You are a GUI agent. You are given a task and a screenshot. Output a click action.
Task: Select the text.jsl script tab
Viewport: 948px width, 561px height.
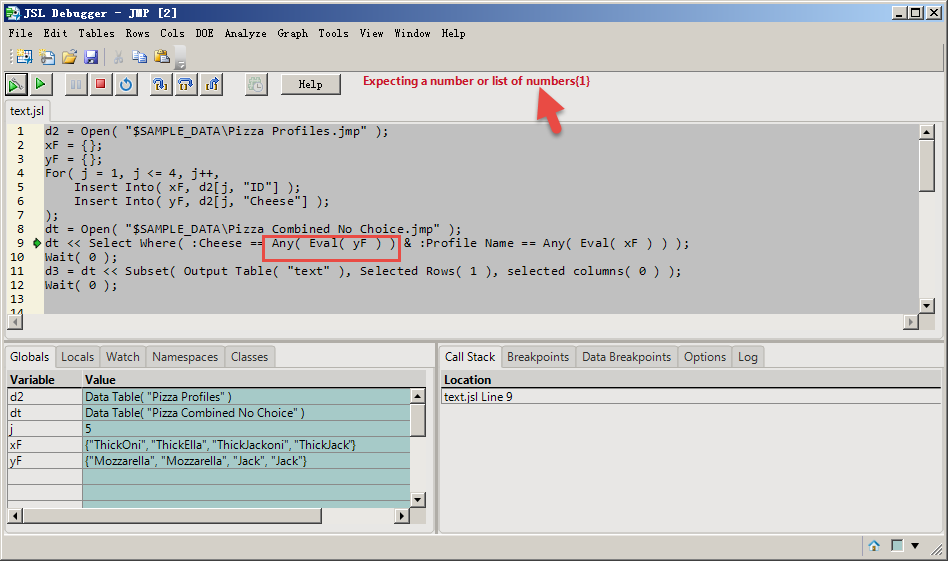tap(27, 111)
